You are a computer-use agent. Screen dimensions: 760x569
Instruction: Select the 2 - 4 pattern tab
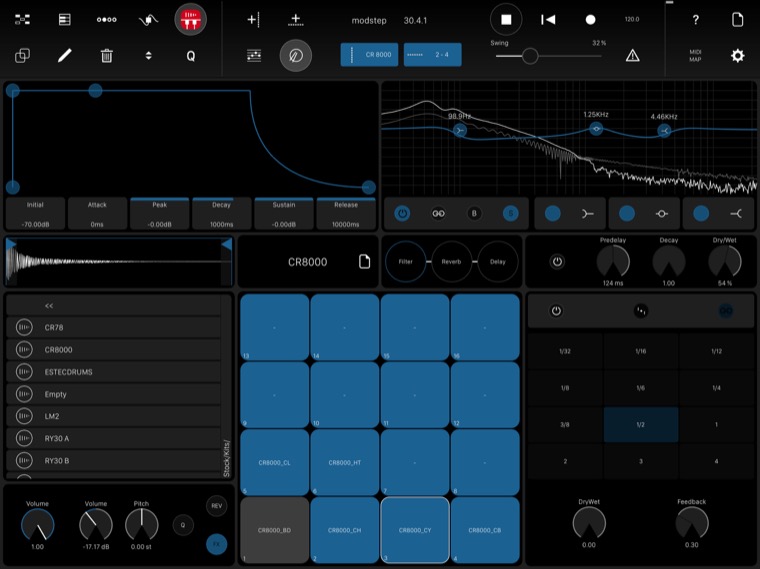click(432, 55)
